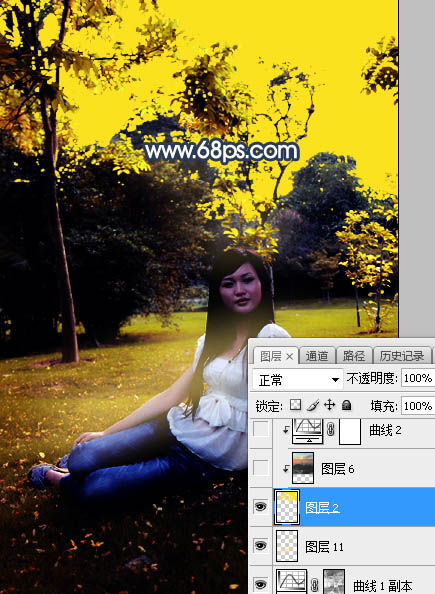Open the 历史记录 tab
The height and width of the screenshot is (594, 435).
(402, 356)
